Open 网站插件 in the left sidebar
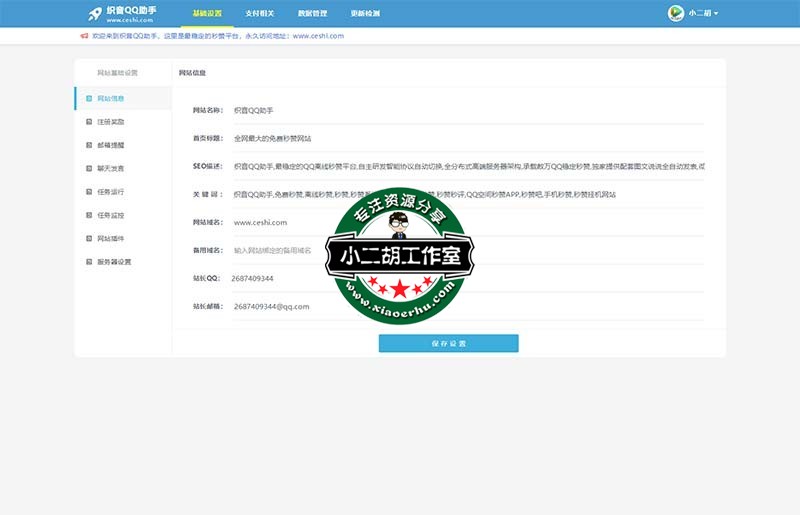 (x=111, y=238)
